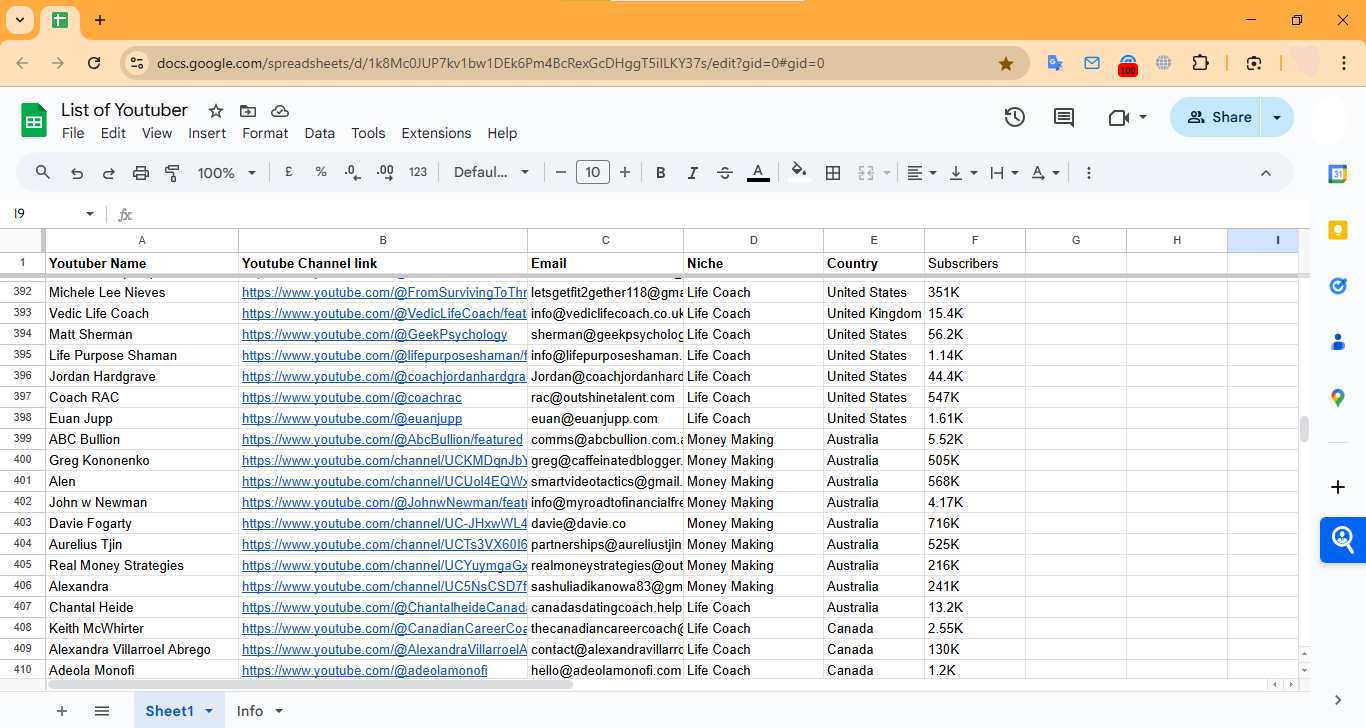This screenshot has width=1366, height=728.
Task: Toggle bold formatting
Action: point(660,173)
